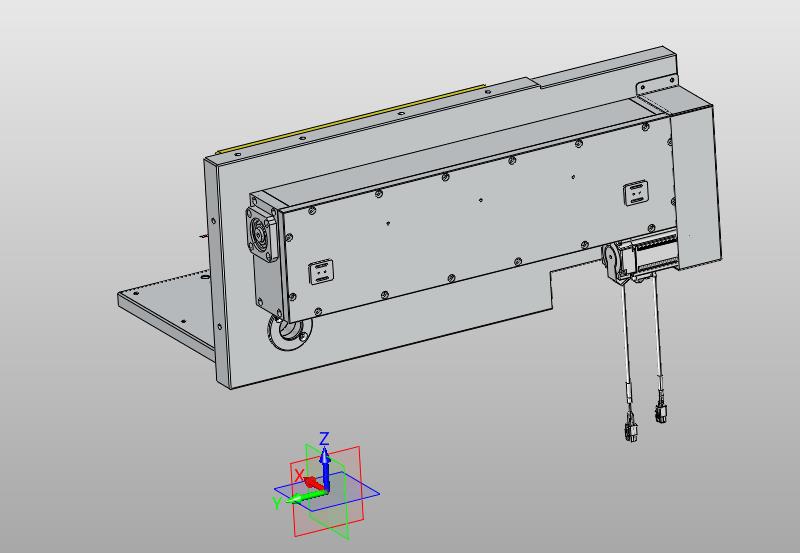
Task: Select the horizontal base plate on the left
Action: pos(168,311)
